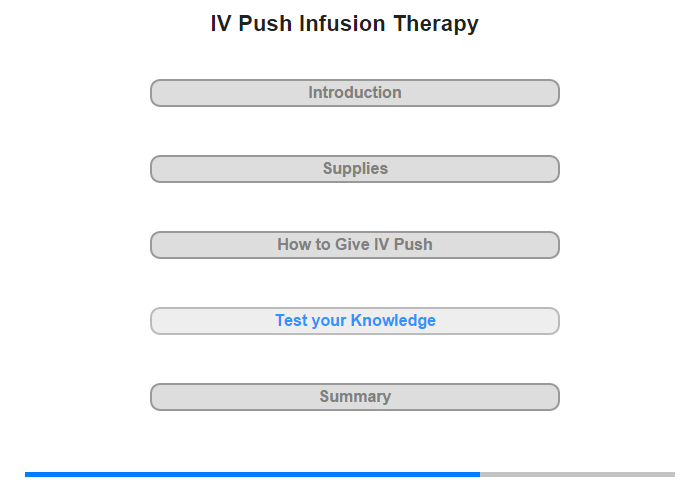Click the IV Push Infusion Therapy heading
Viewport: 700px width, 480px height.
click(344, 24)
